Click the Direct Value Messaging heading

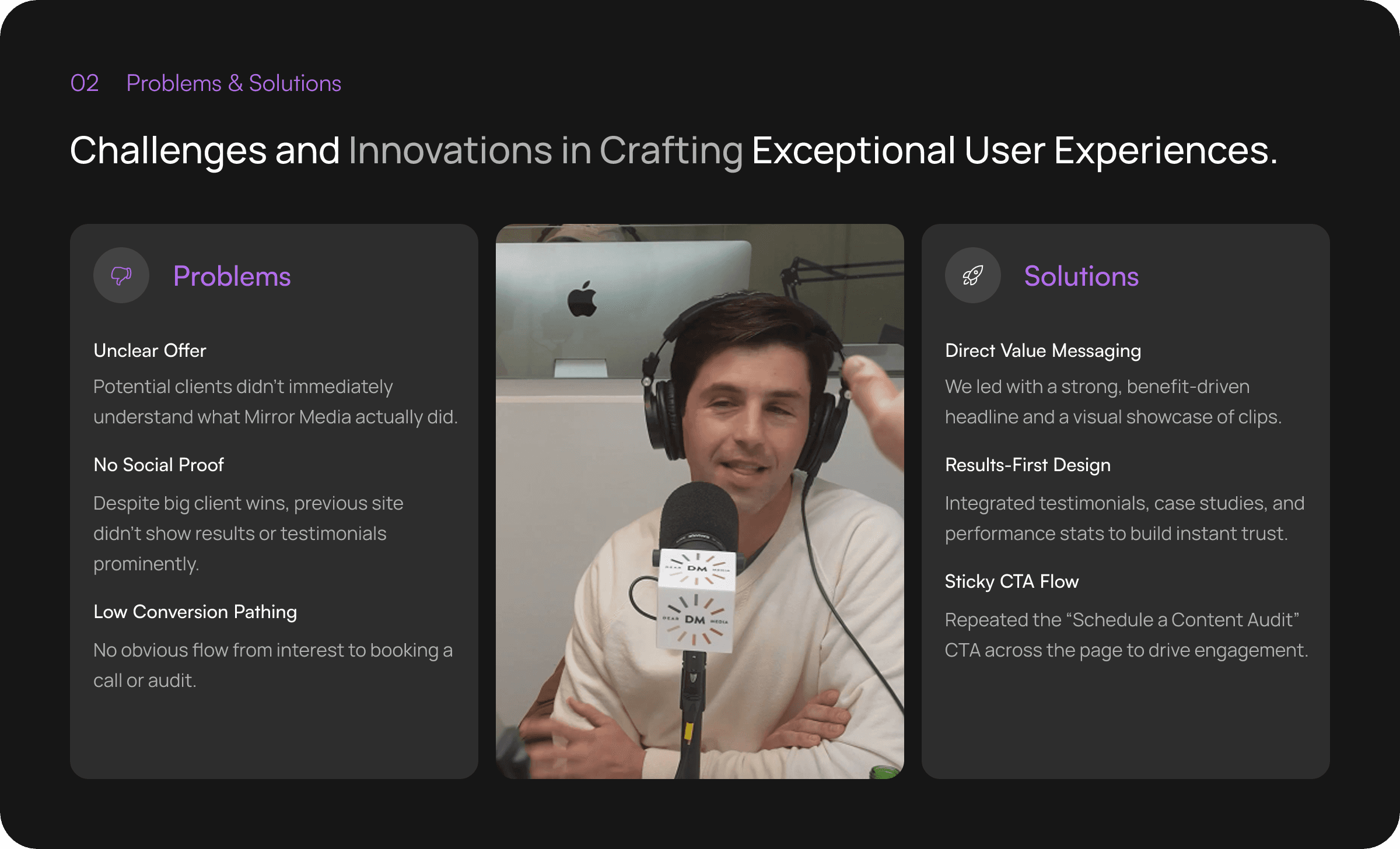(x=1042, y=350)
